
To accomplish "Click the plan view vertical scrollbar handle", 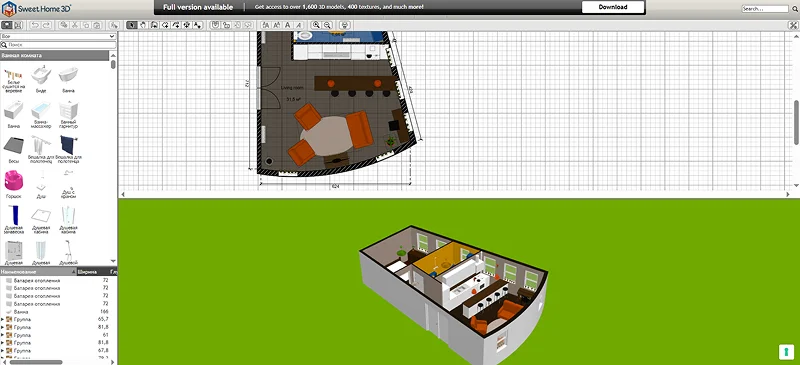I will coord(796,122).
